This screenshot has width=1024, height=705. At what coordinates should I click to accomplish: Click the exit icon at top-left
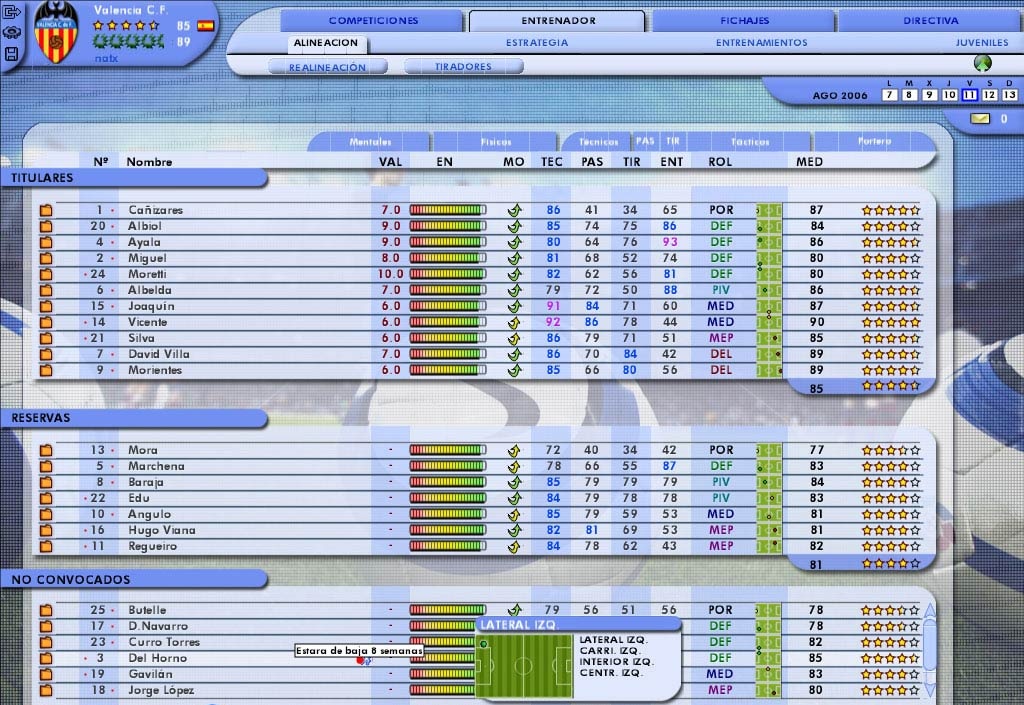pyautogui.click(x=12, y=12)
